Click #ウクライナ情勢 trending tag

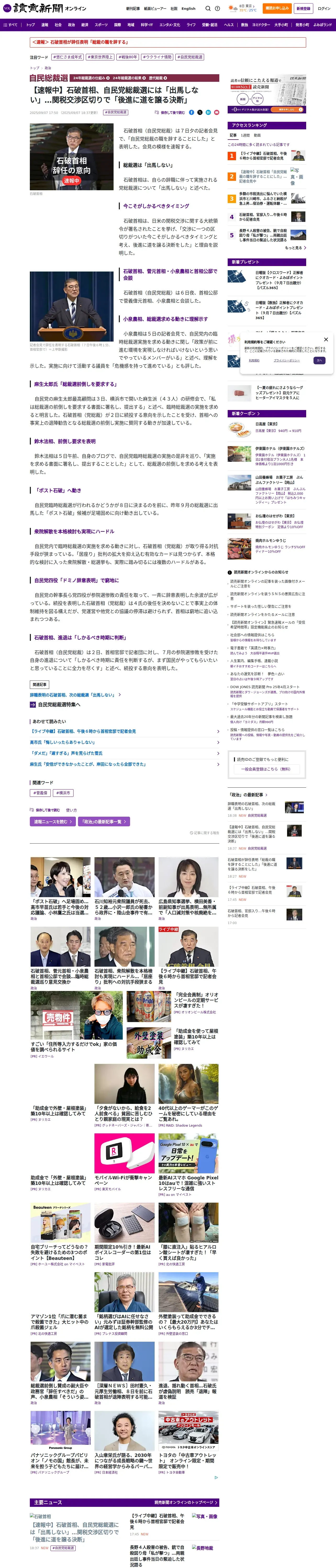coord(157,57)
